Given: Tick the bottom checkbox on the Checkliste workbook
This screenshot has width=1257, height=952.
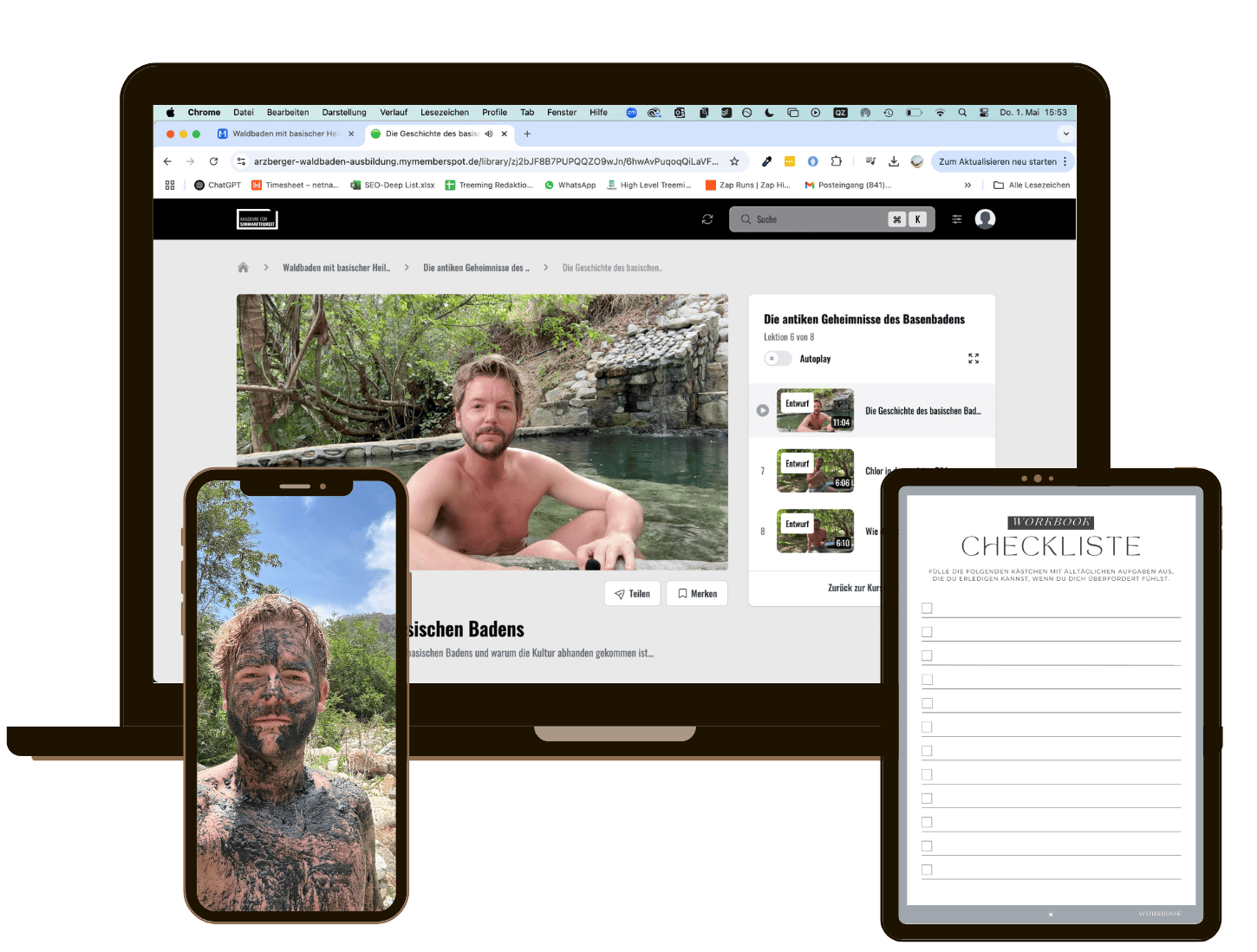Looking at the screenshot, I should click(927, 868).
